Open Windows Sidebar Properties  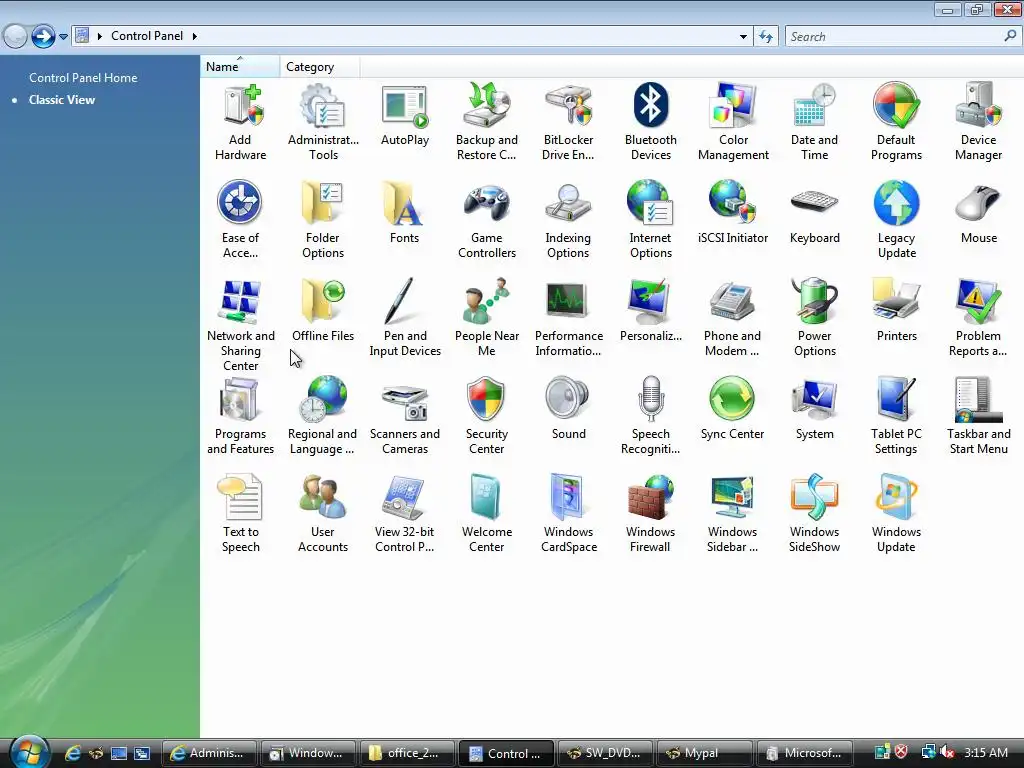click(x=733, y=514)
